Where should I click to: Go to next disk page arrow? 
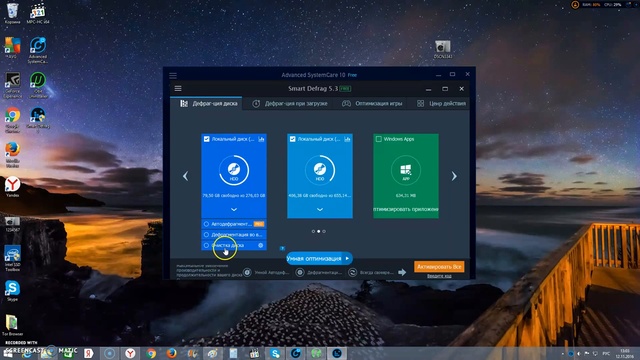[454, 176]
